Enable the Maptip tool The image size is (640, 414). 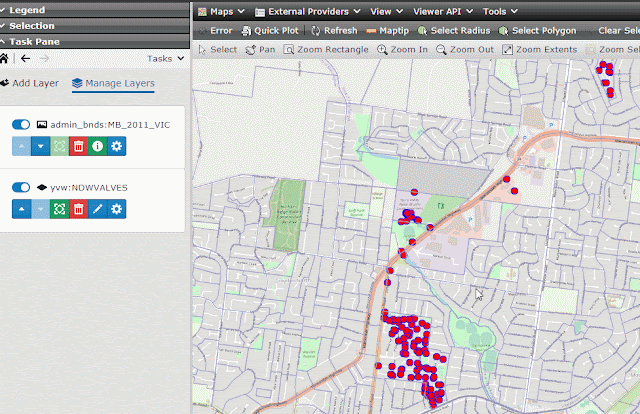tap(388, 31)
